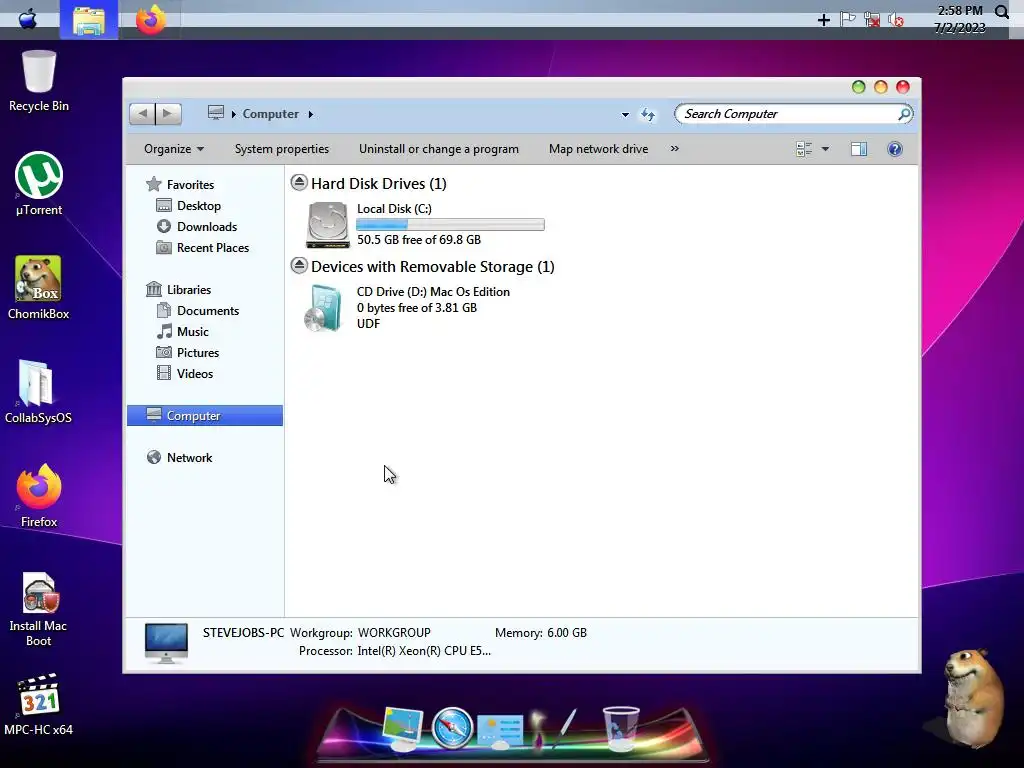Open the view options dropdown arrow
The image size is (1024, 768).
coord(825,149)
